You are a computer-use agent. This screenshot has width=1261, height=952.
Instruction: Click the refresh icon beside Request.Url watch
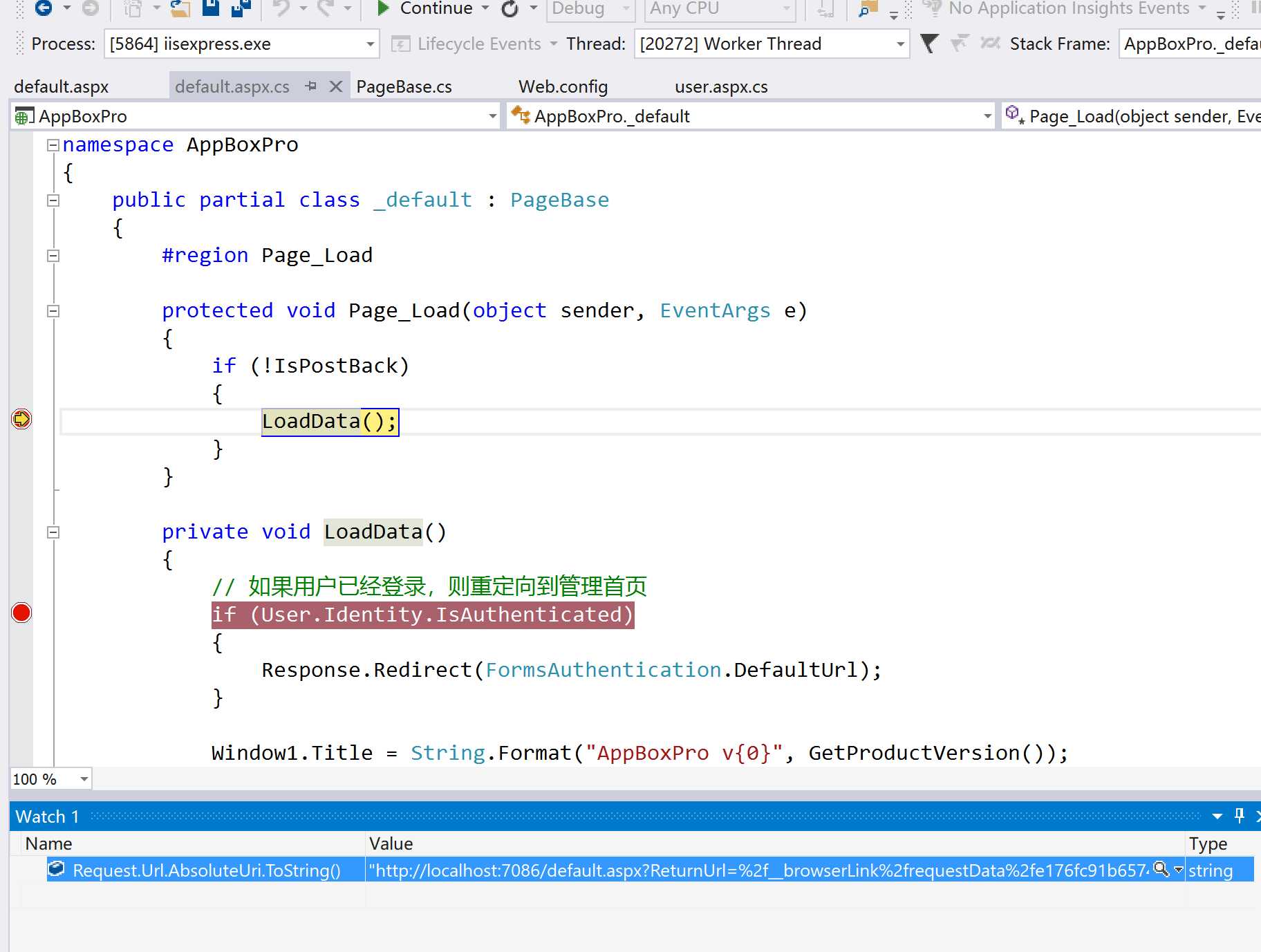tap(56, 869)
